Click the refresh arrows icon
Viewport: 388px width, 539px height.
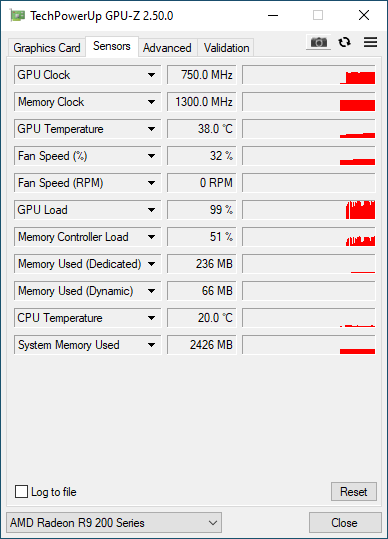[x=344, y=42]
